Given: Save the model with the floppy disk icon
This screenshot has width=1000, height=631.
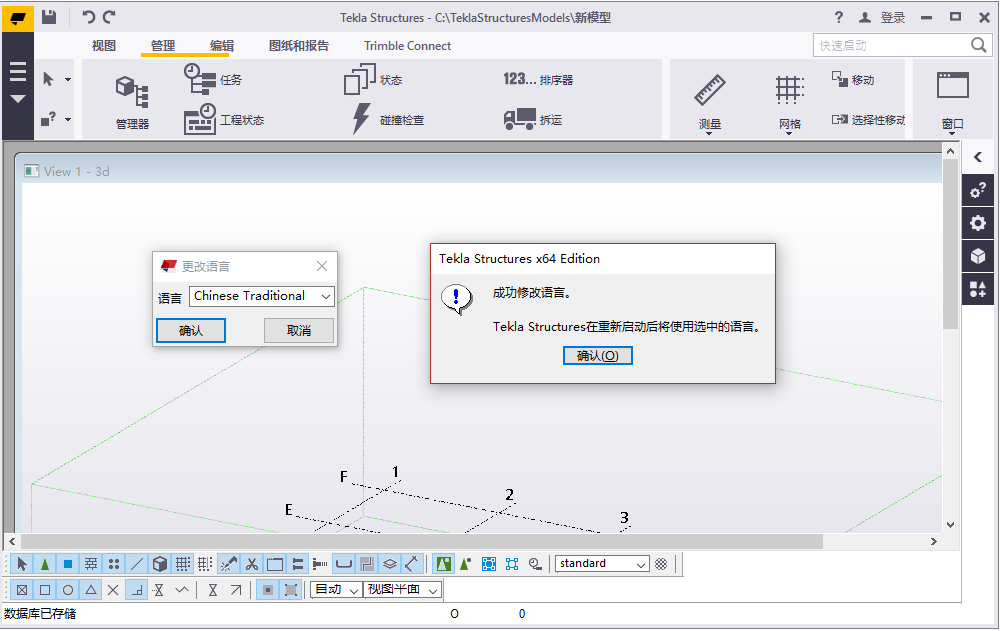Looking at the screenshot, I should [x=49, y=17].
